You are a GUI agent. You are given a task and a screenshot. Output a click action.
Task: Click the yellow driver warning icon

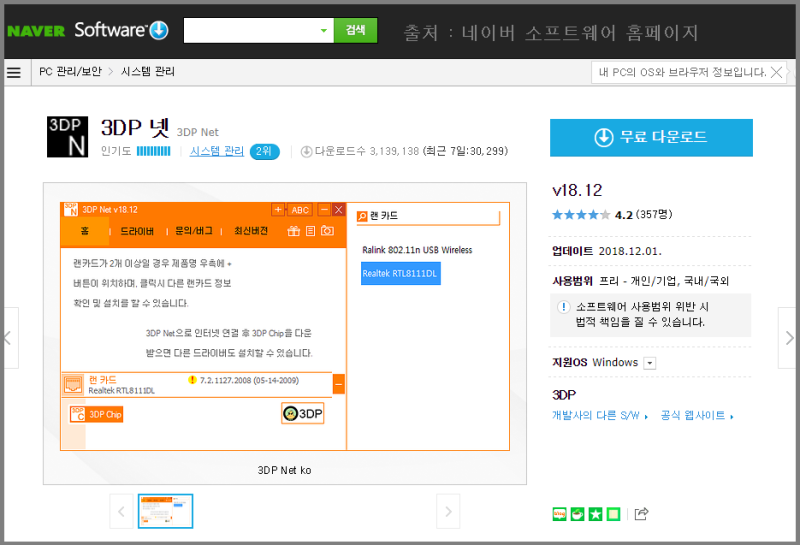point(192,380)
